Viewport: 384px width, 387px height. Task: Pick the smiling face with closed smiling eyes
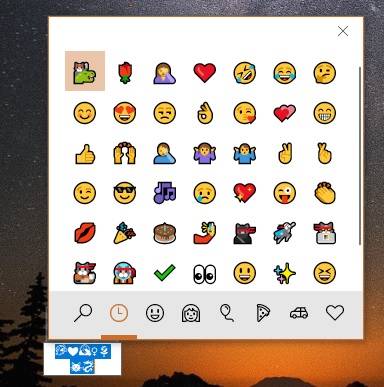[85, 113]
